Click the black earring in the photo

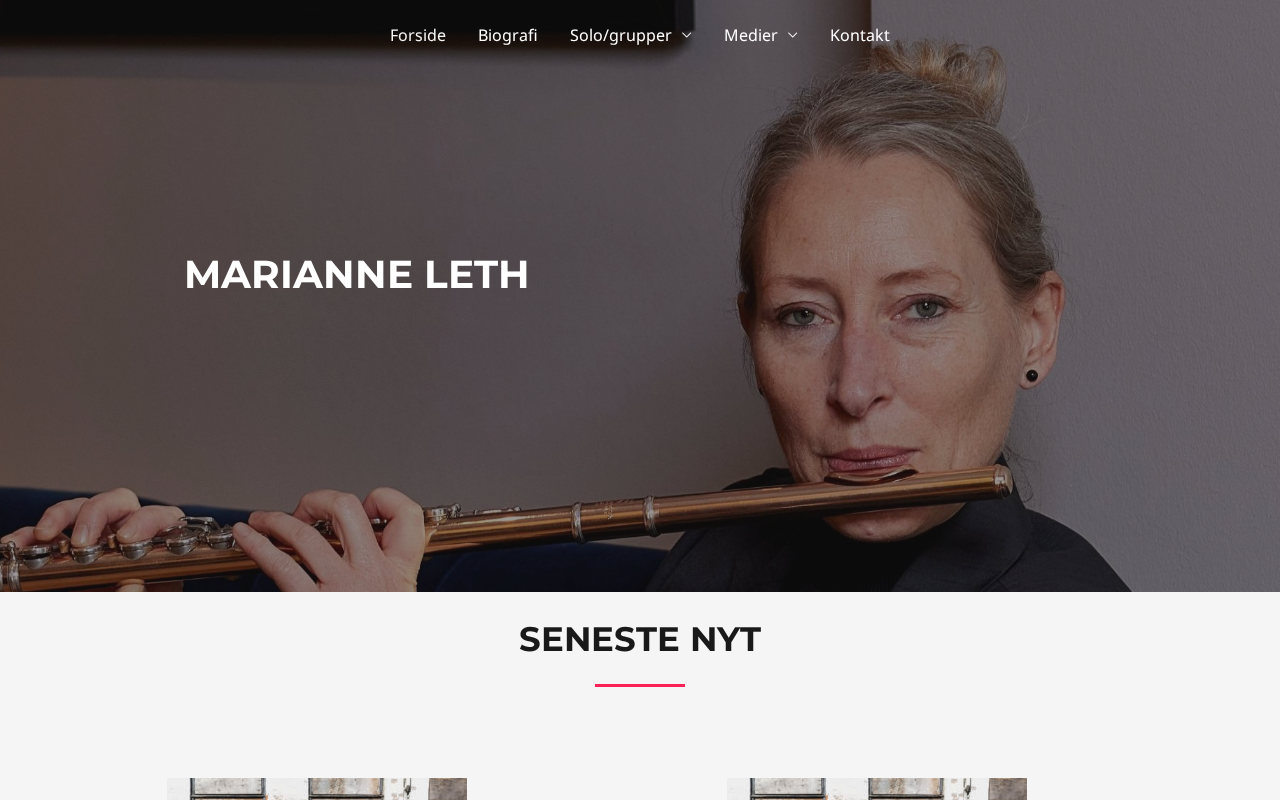(1031, 376)
